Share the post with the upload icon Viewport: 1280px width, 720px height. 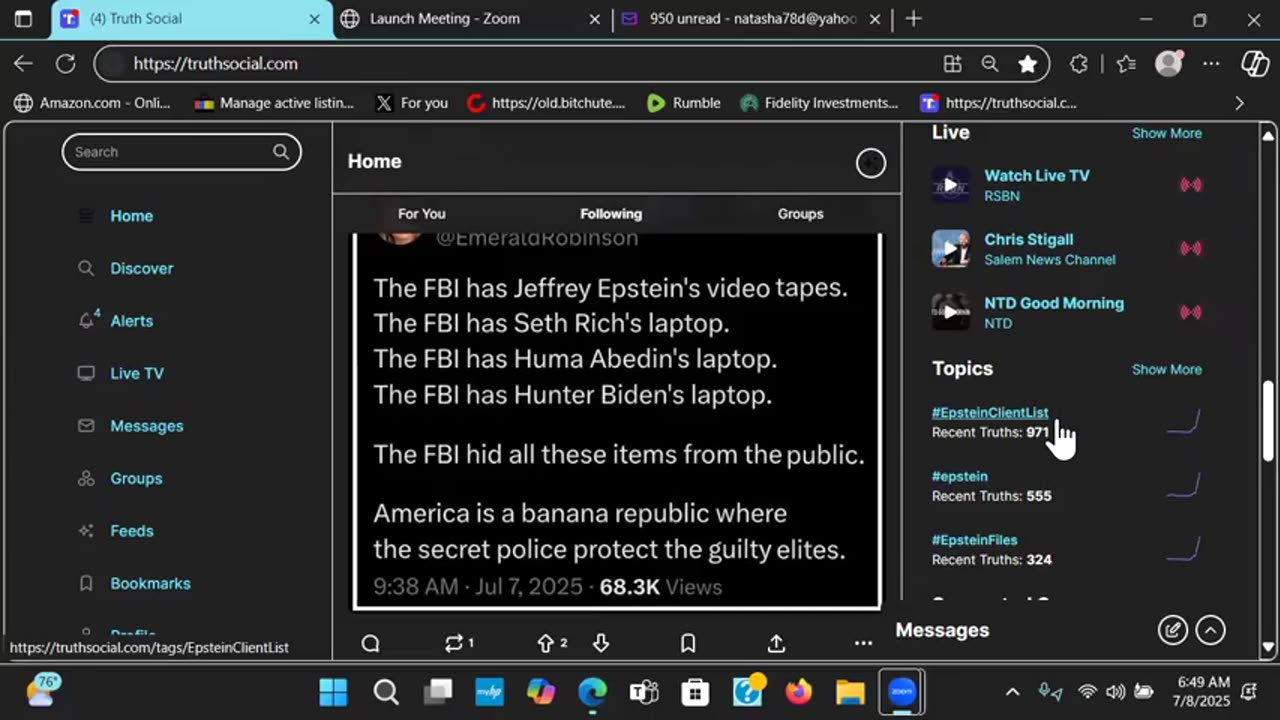pos(776,643)
